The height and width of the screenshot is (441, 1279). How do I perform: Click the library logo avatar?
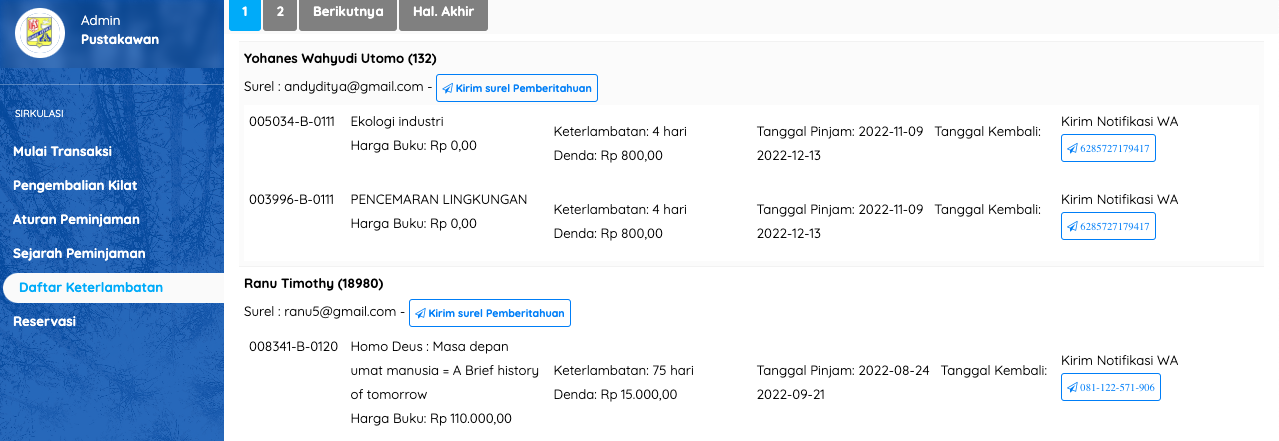click(40, 32)
